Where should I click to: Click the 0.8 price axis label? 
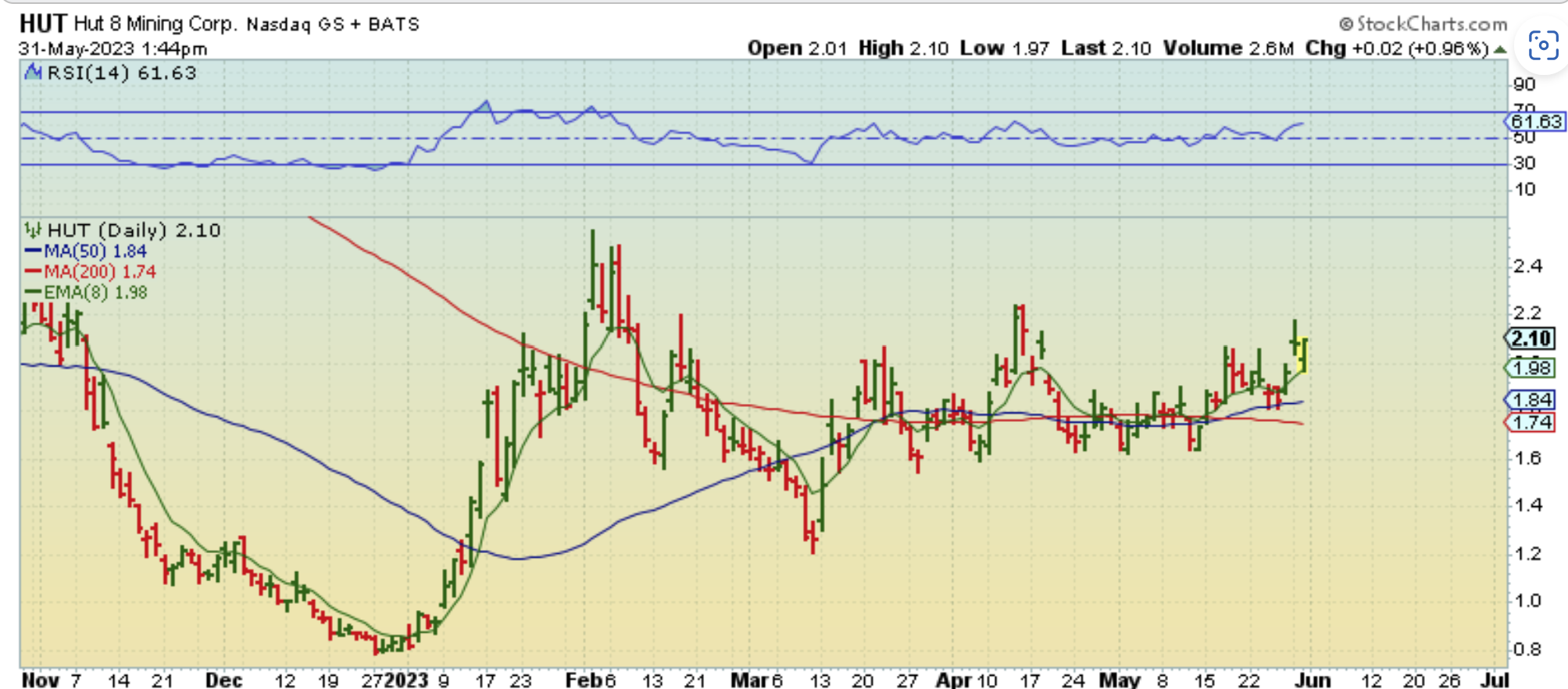tap(1528, 649)
